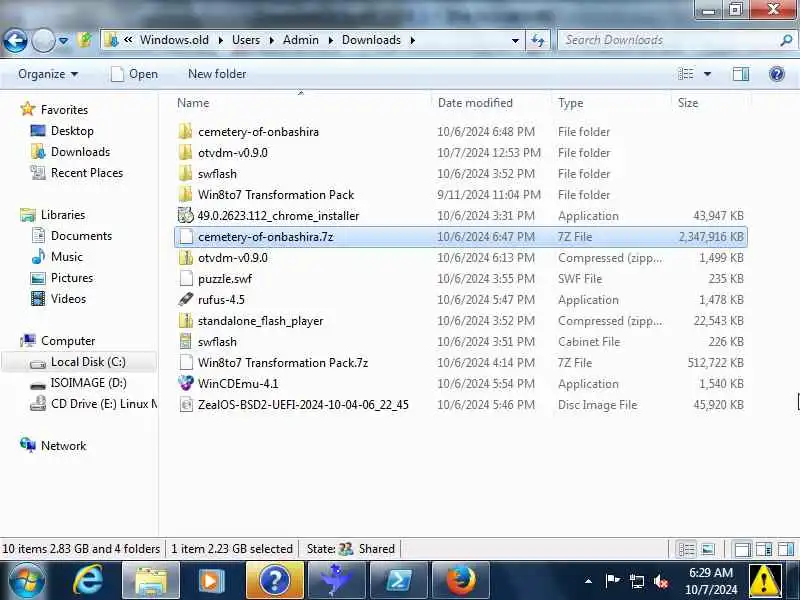
Task: Open Help with the question mark icon
Action: [x=777, y=74]
